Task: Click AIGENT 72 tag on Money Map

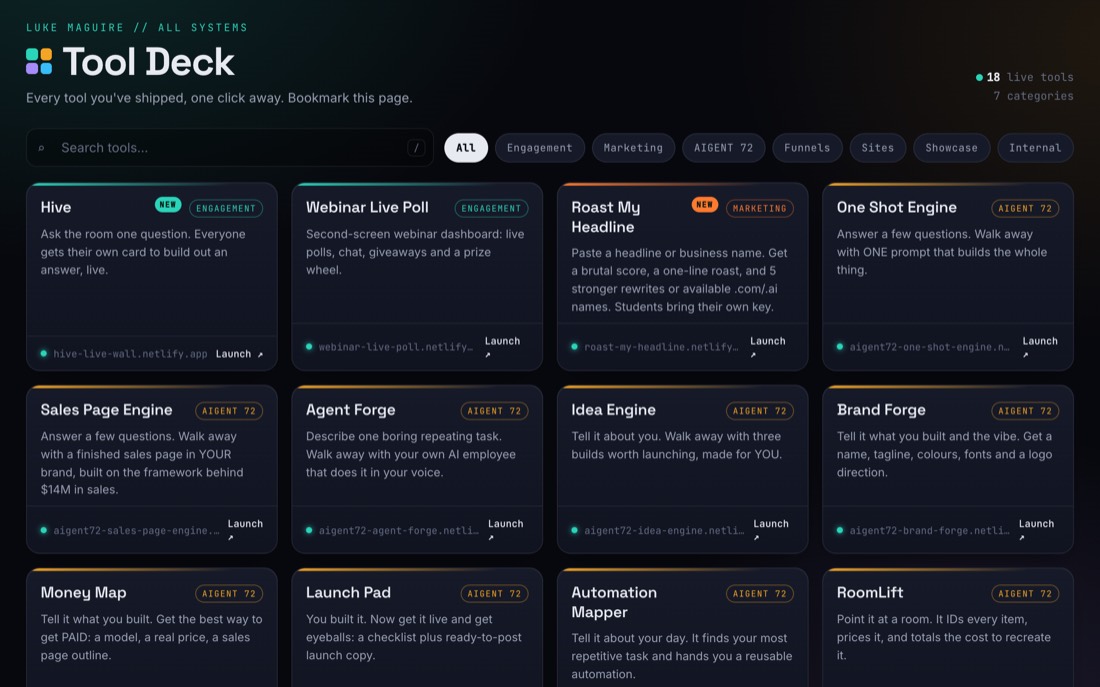Action: (229, 594)
